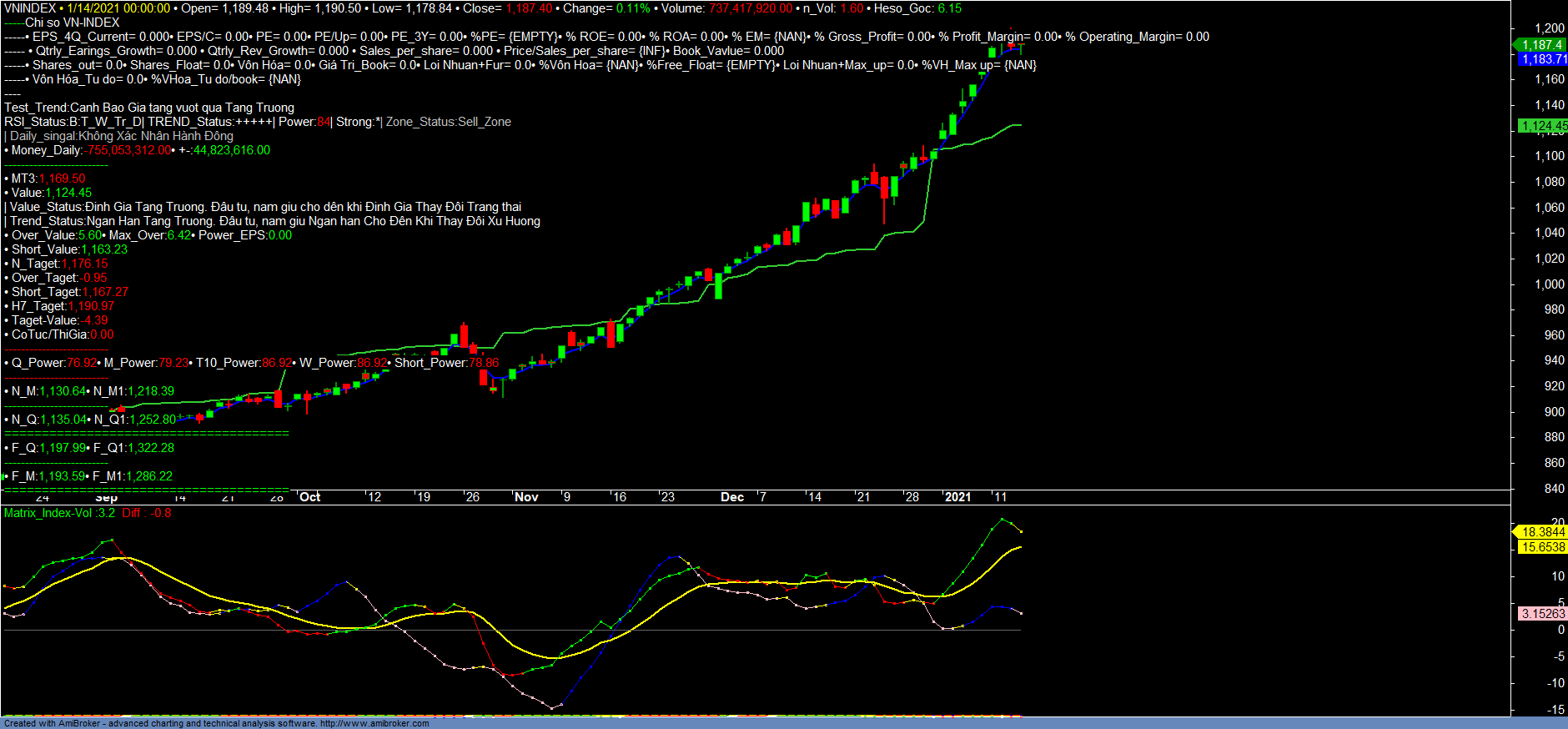This screenshot has height=729, width=1568.
Task: Click the pink 3.15263 indicator value label
Action: point(1542,614)
